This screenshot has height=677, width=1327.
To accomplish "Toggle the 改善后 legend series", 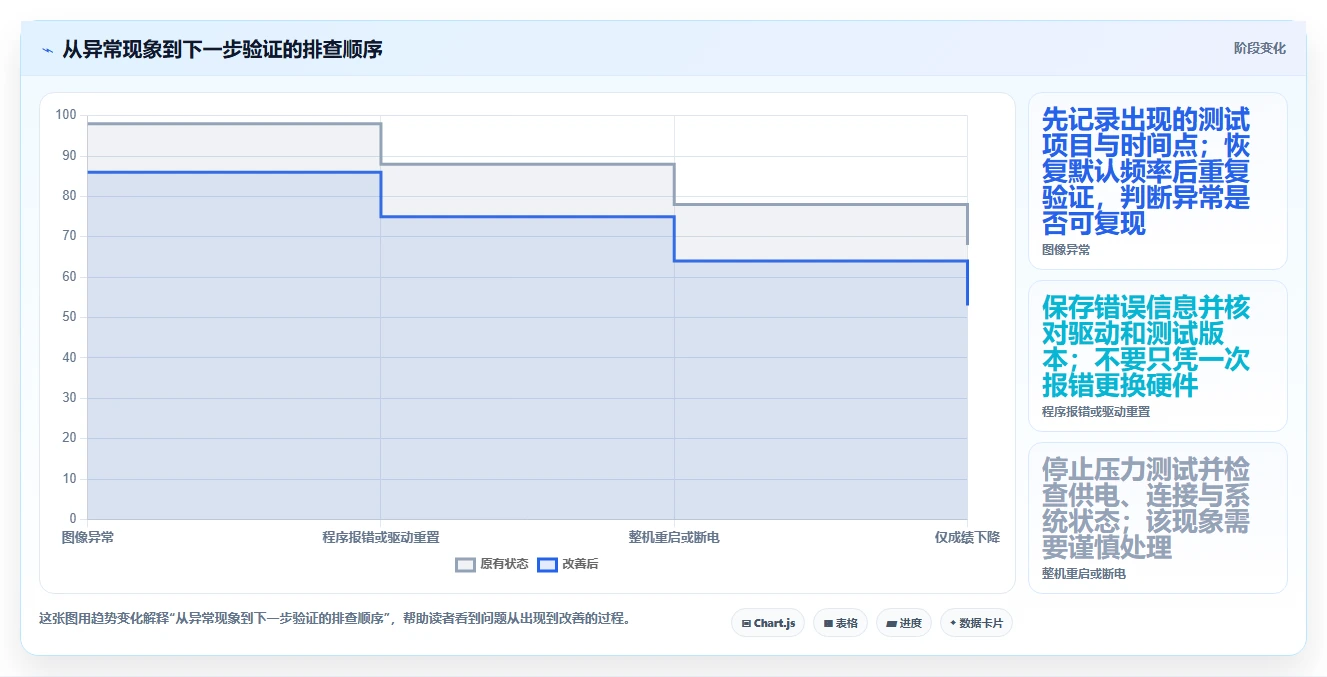I will click(568, 564).
